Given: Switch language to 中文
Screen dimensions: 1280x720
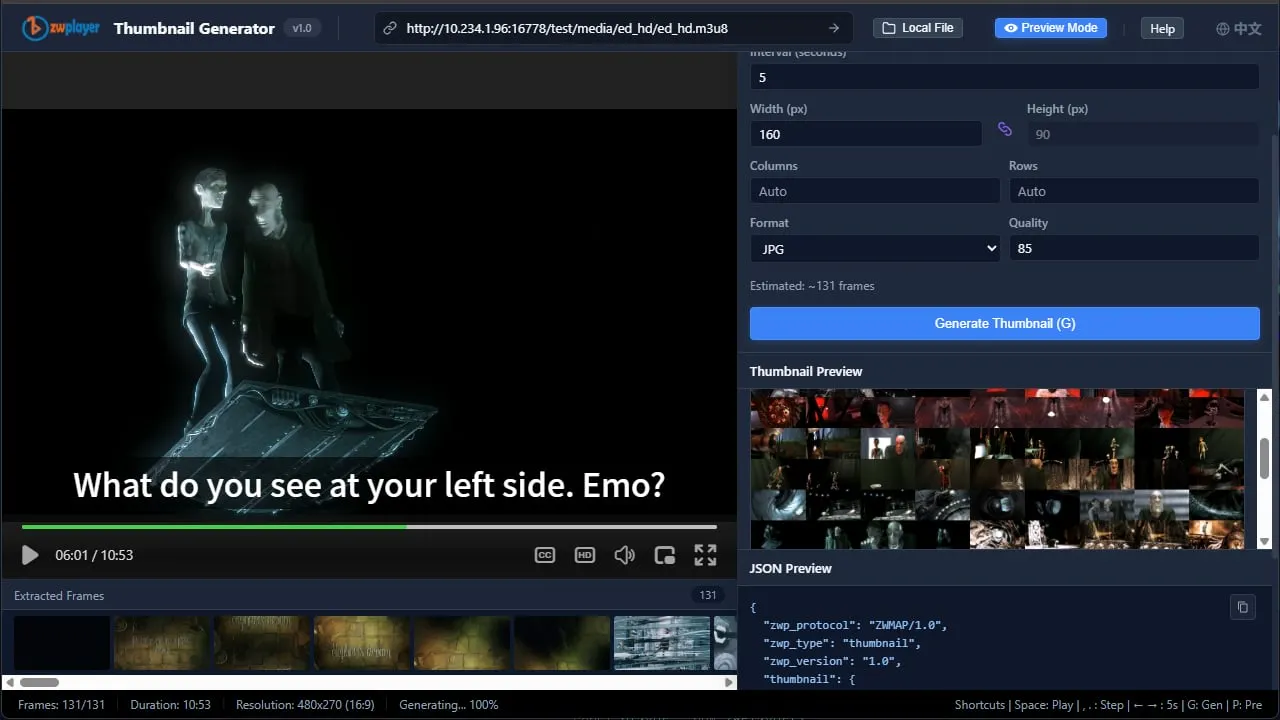Looking at the screenshot, I should click(x=1238, y=28).
